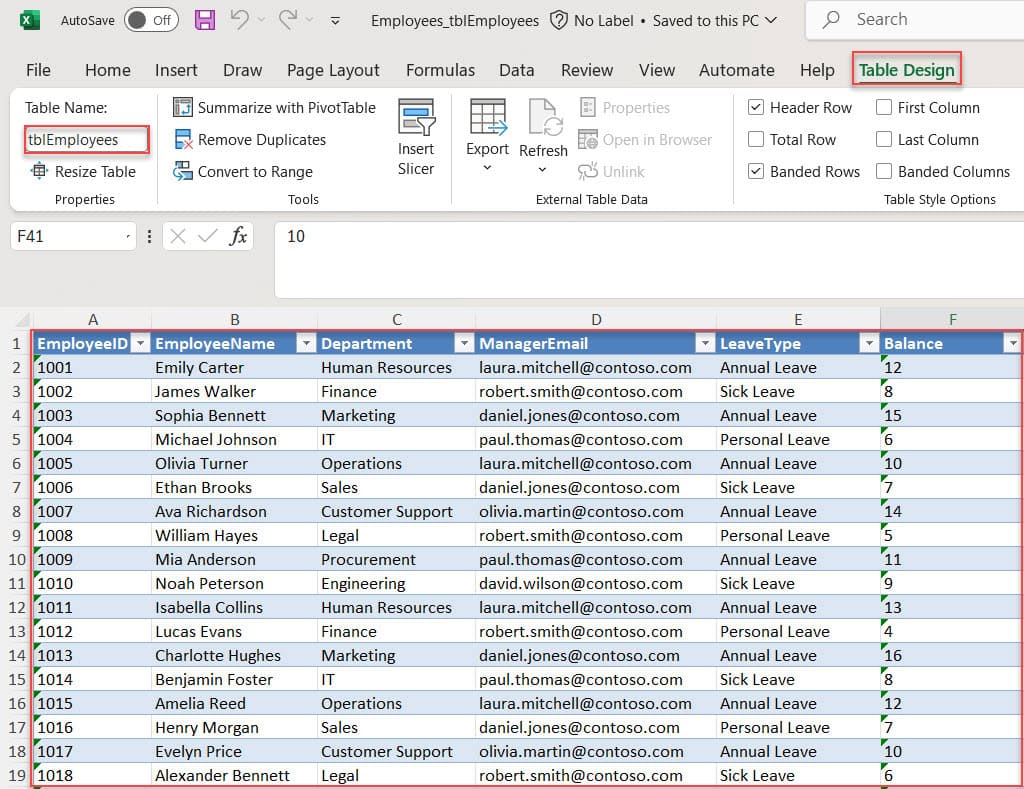The image size is (1024, 789).
Task: Enable the Last Column checkbox
Action: point(884,139)
